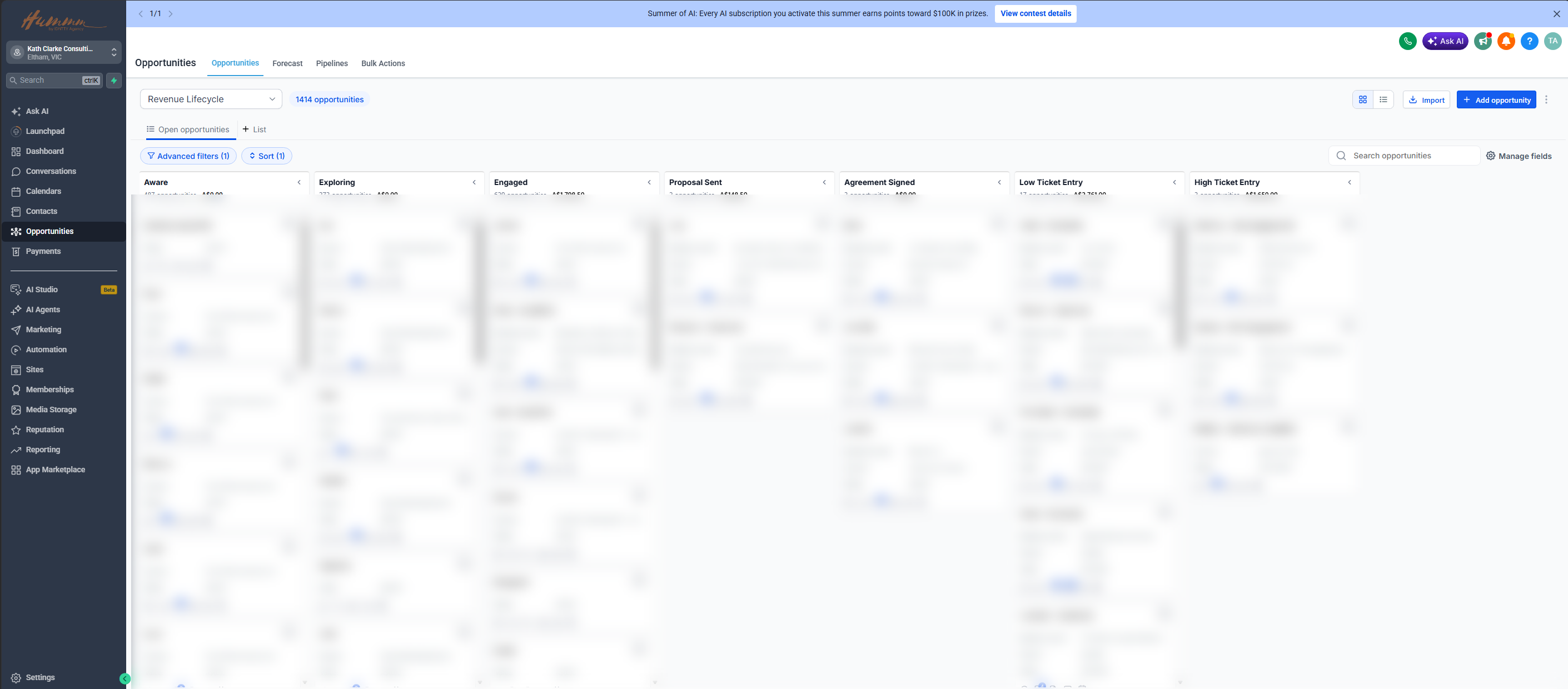1568x689 pixels.
Task: Collapse the Low Ticket Entry column
Action: coord(1174,182)
